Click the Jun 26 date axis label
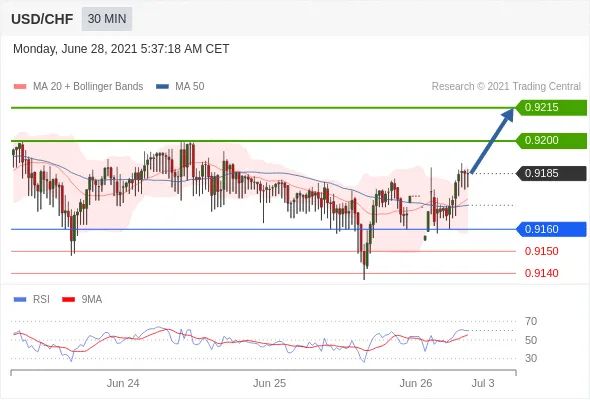This screenshot has width=590, height=400. click(416, 383)
